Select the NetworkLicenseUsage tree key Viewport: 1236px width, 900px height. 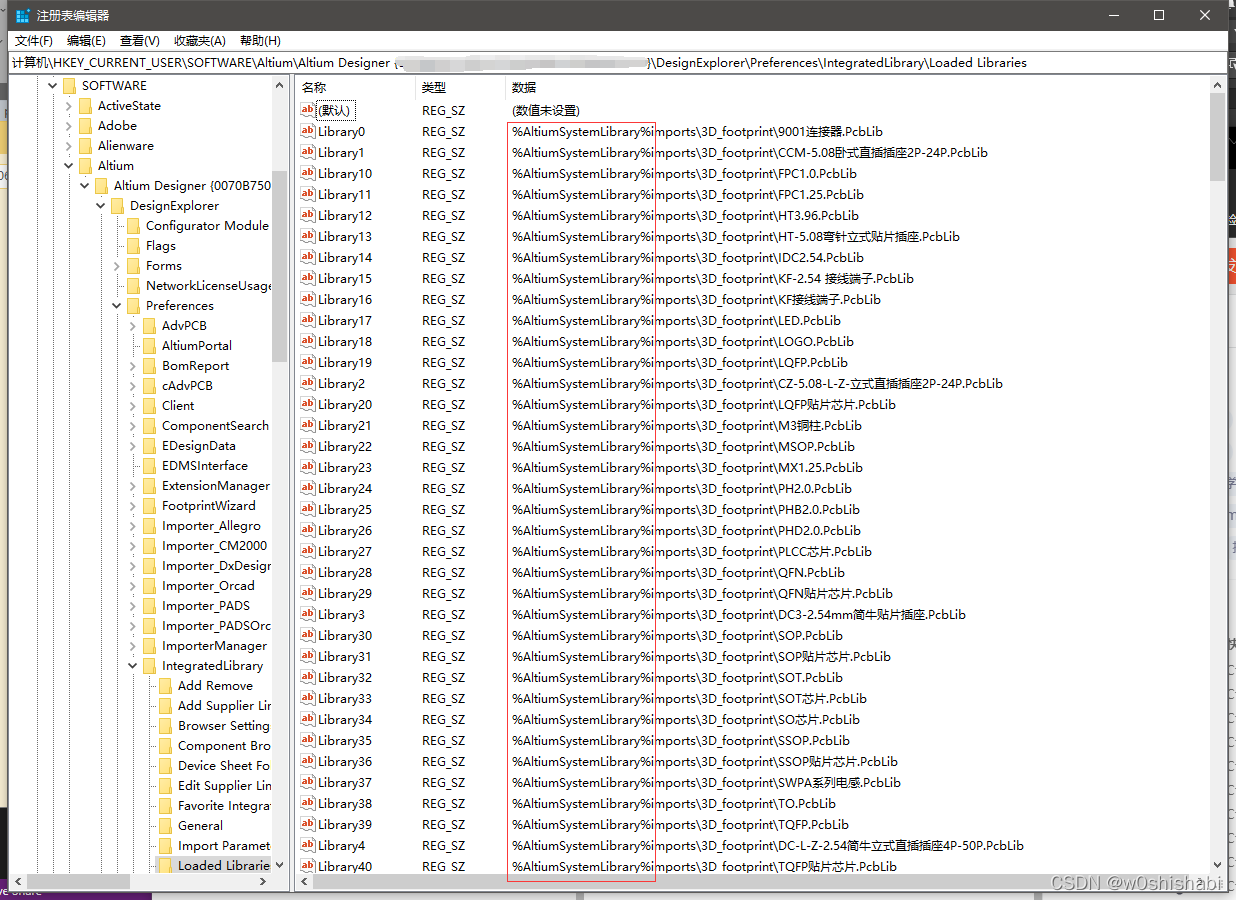208,285
